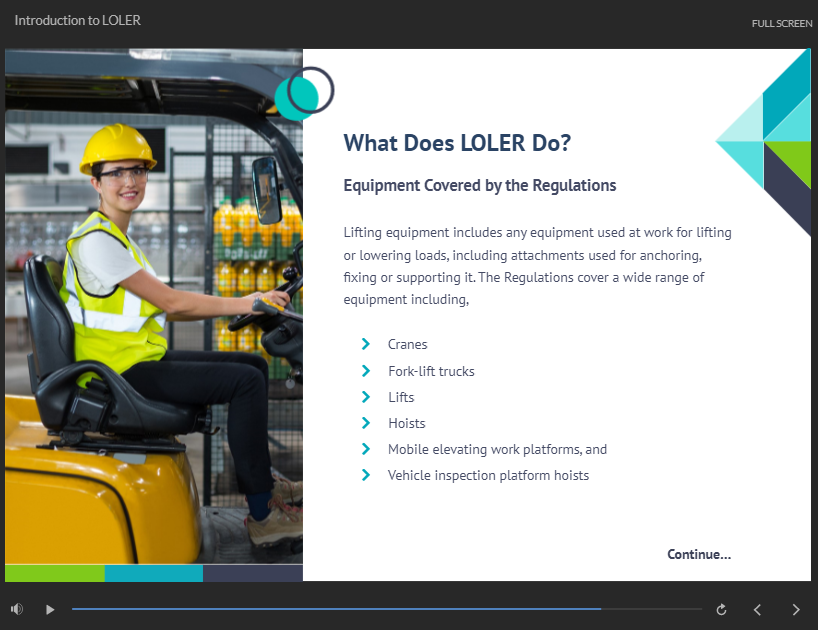The width and height of the screenshot is (818, 630).
Task: Mute audio using the speaker icon
Action: (x=17, y=609)
